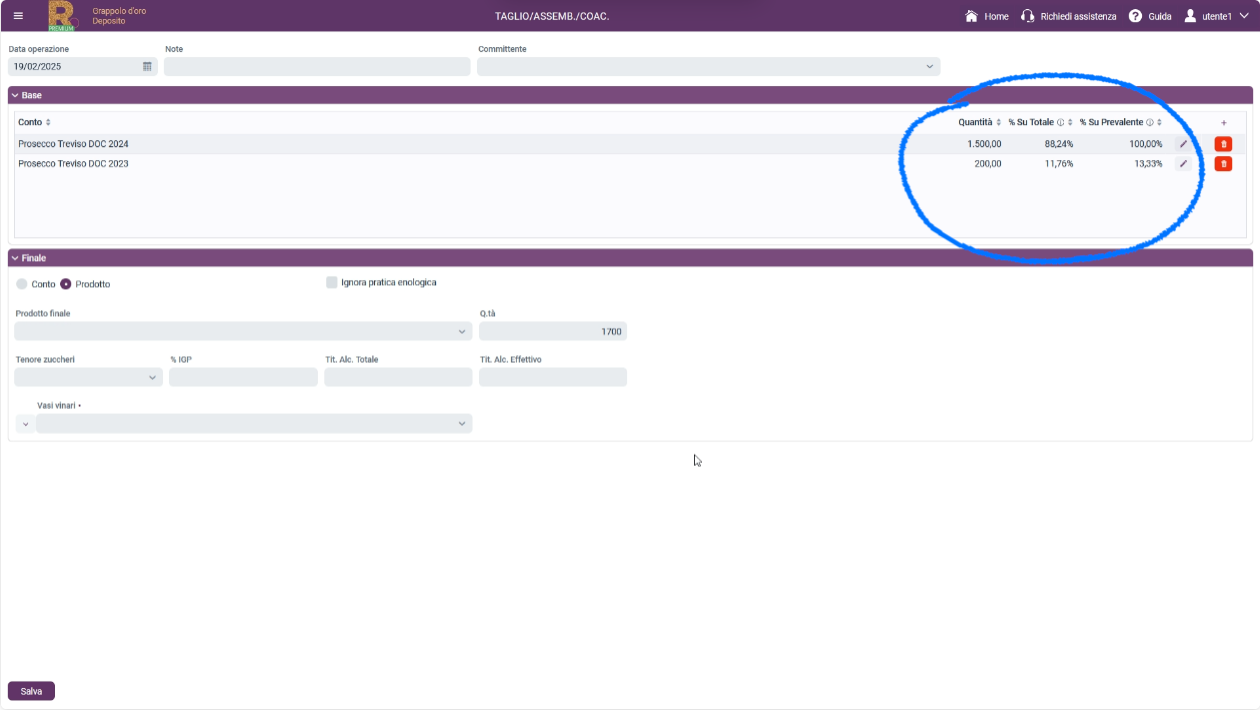Click the Tit. Alc. Totale field
Viewport: 1260px width, 710px height.
pyautogui.click(x=398, y=377)
